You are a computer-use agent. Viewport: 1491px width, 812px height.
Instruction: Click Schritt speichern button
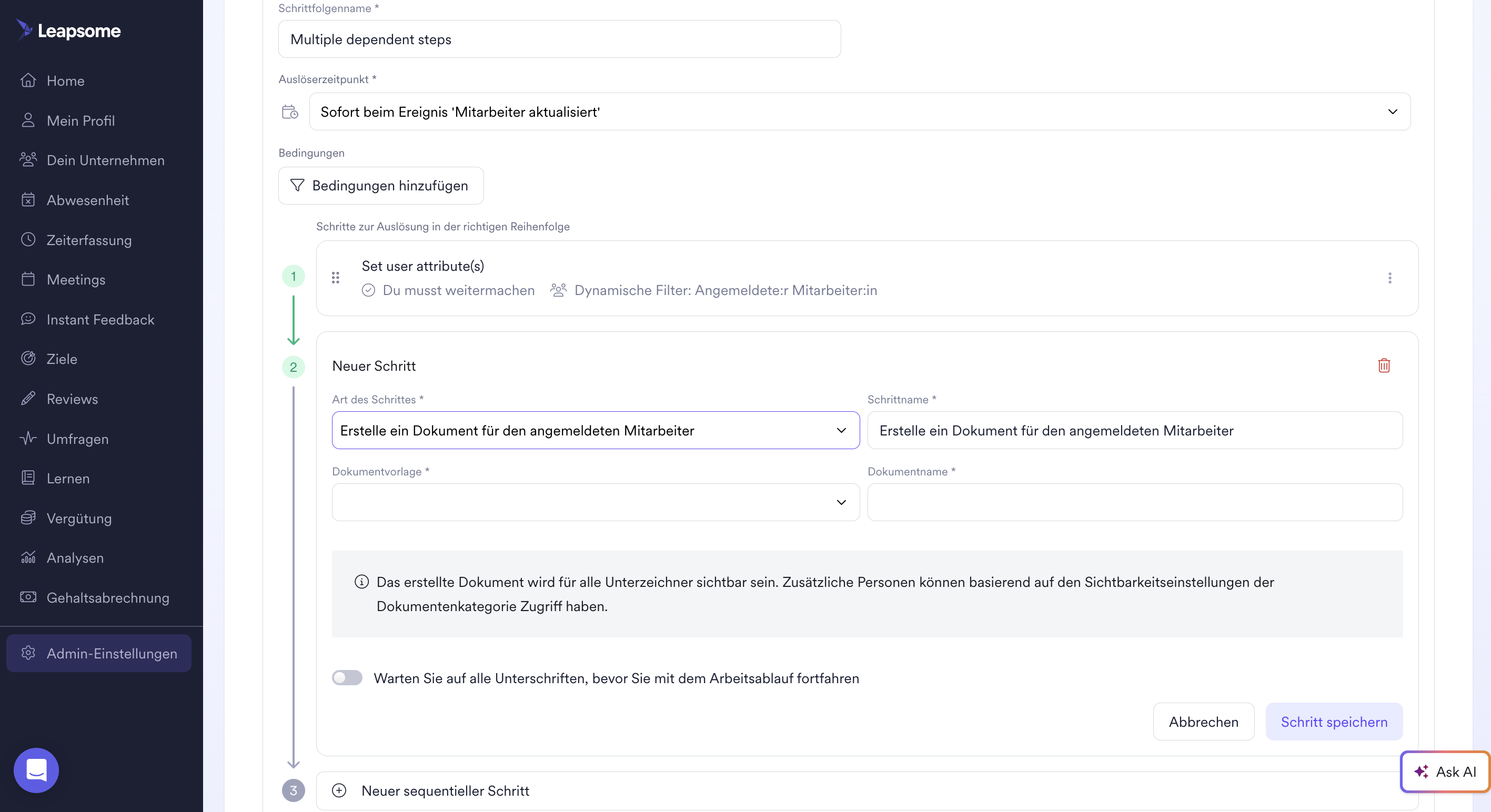[1334, 721]
